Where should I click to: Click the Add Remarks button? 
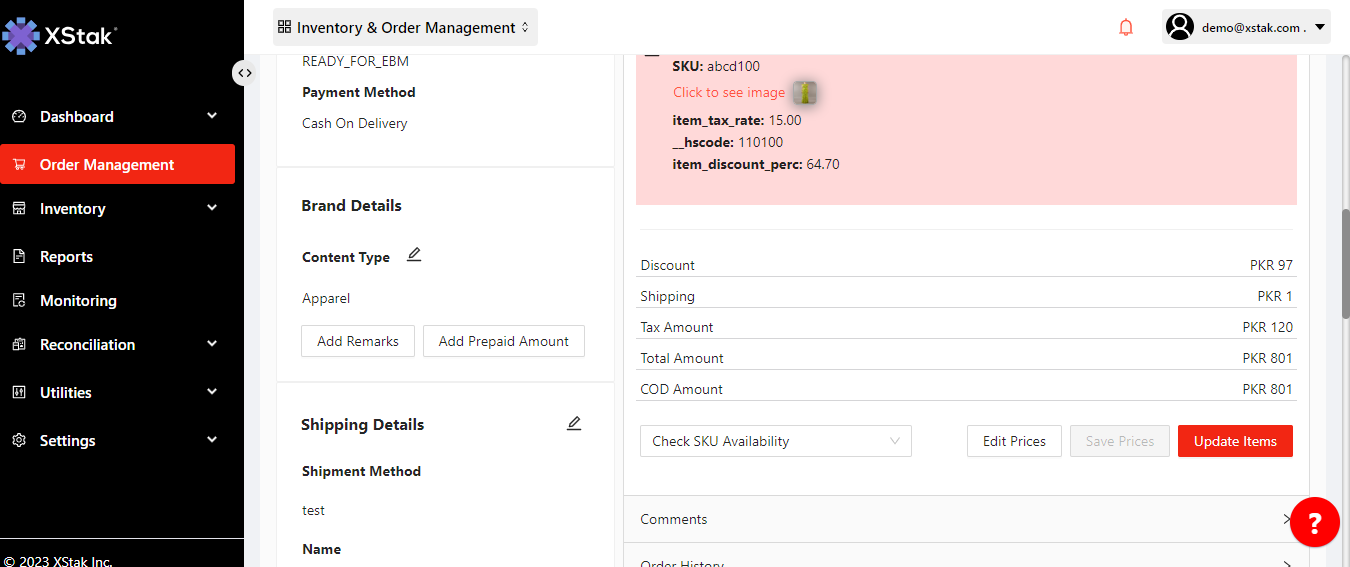point(358,341)
